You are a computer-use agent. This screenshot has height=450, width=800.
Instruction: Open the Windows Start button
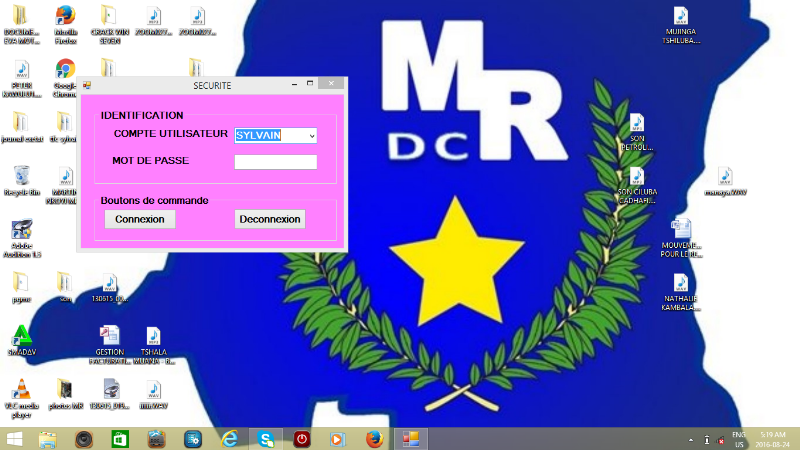(x=15, y=439)
